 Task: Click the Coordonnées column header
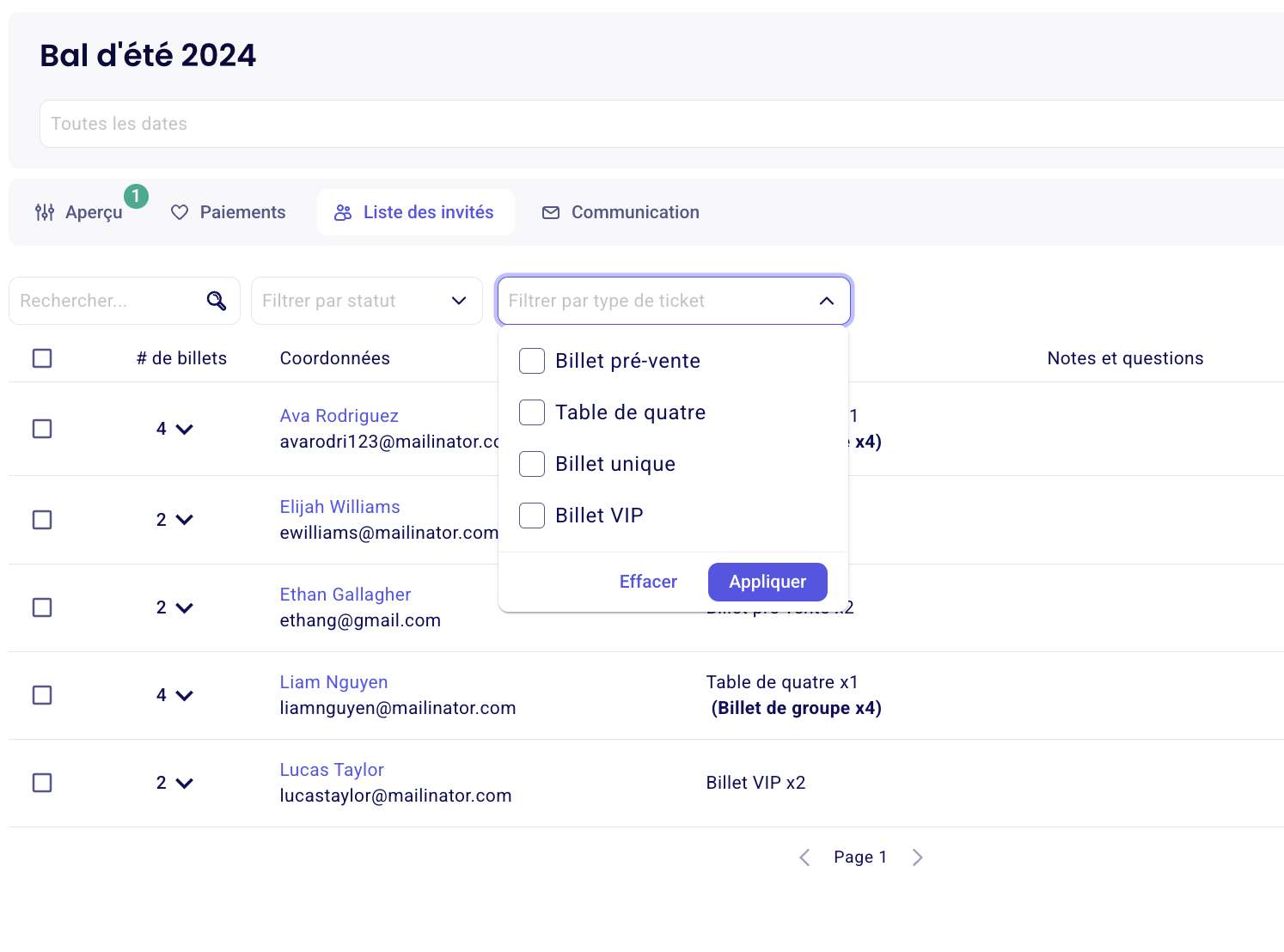click(334, 358)
